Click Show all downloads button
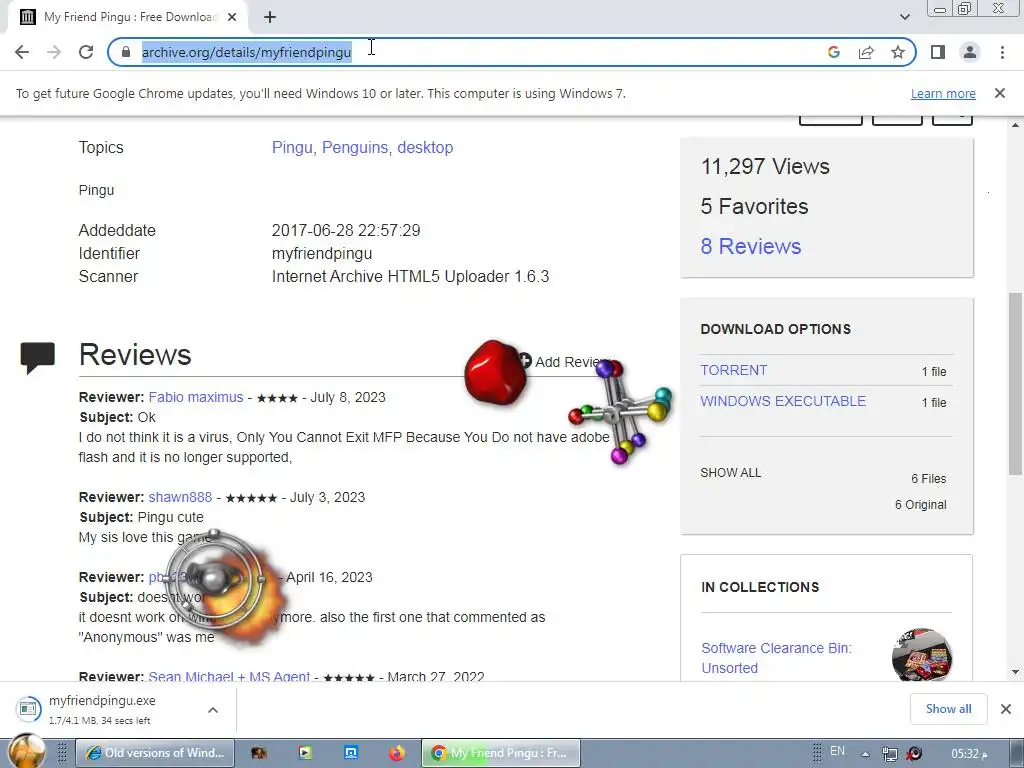Image resolution: width=1024 pixels, height=768 pixels. point(948,709)
